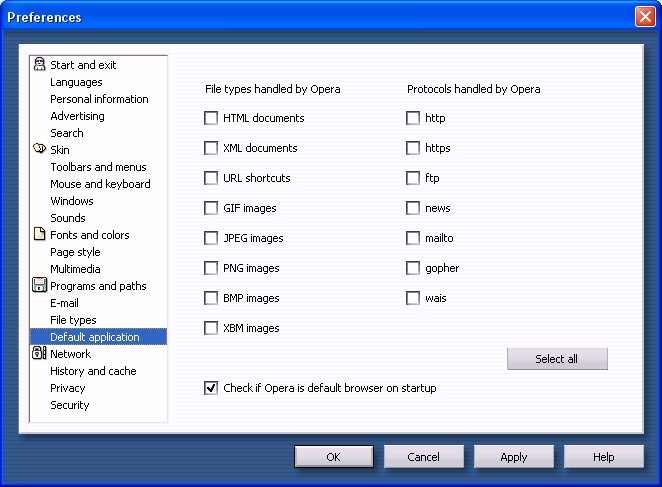
Task: Enable the XBM images checkbox
Action: 211,328
